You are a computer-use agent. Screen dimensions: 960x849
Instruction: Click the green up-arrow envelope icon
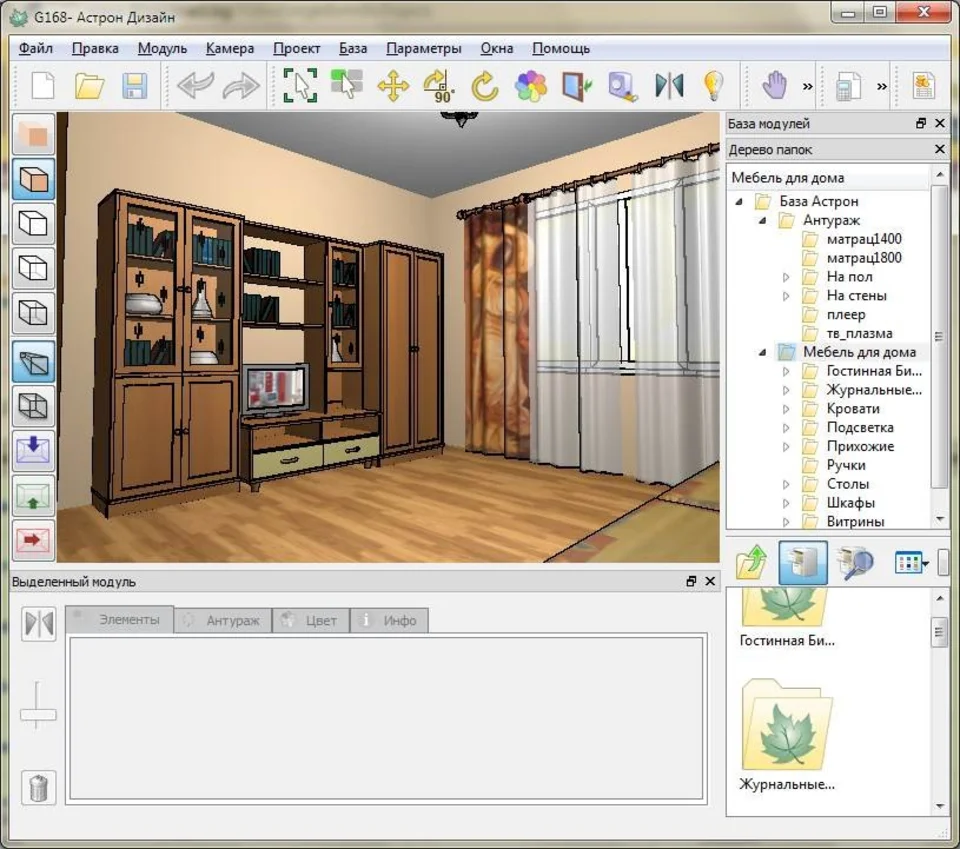pos(34,495)
